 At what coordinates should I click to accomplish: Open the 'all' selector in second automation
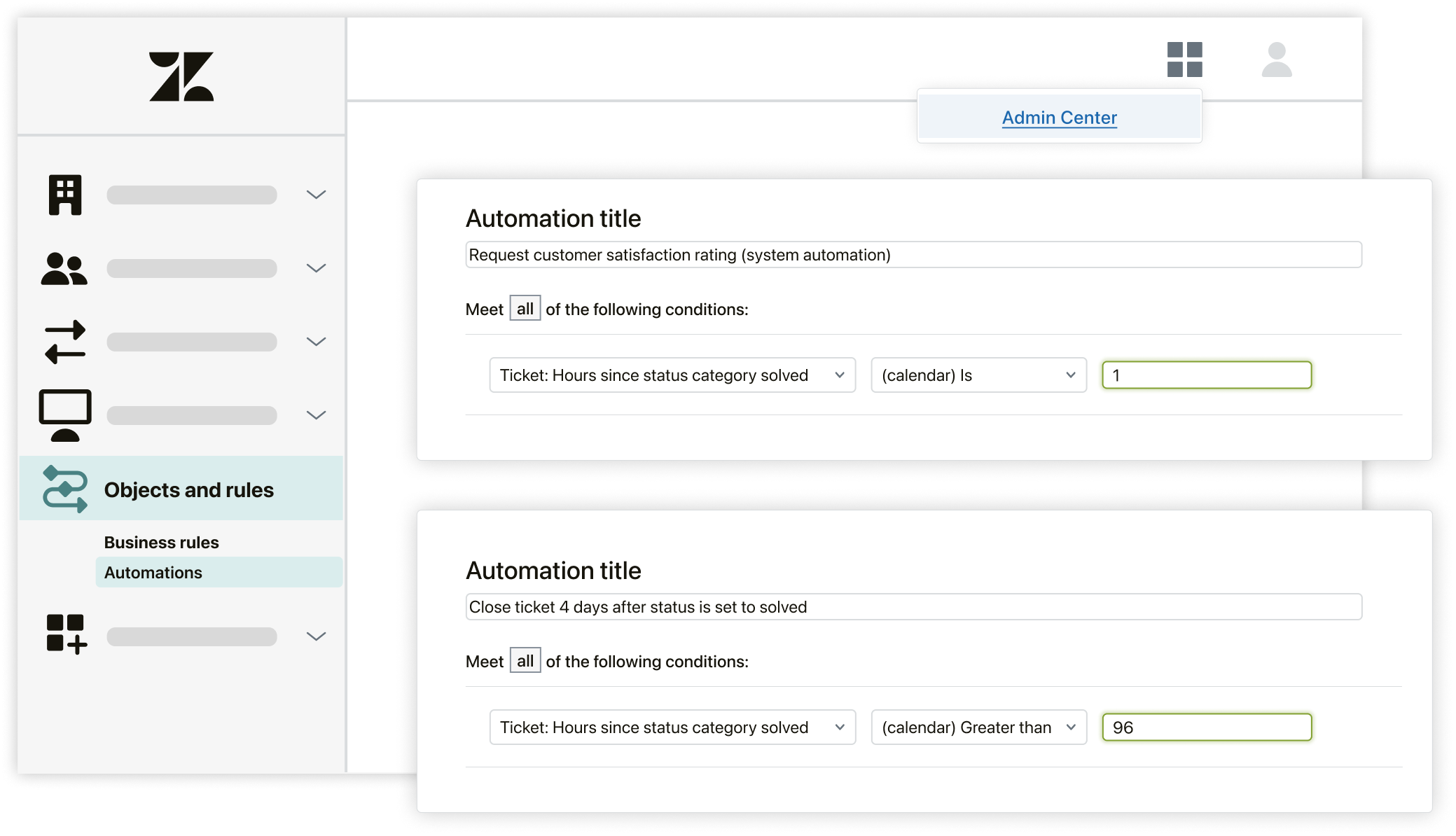[x=525, y=661]
